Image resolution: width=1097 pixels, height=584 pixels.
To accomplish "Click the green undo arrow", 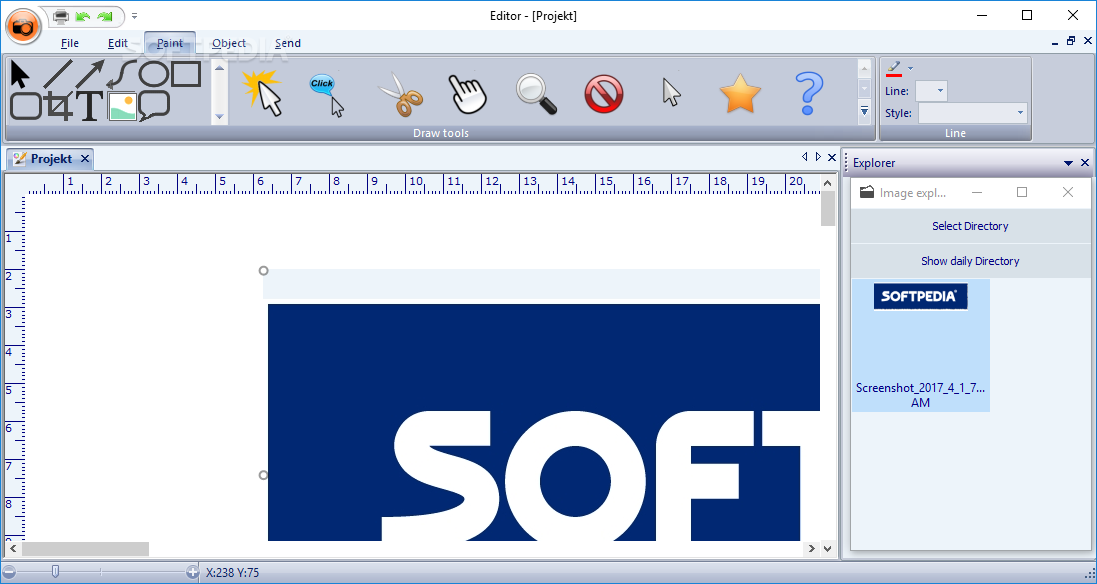I will click(x=83, y=15).
